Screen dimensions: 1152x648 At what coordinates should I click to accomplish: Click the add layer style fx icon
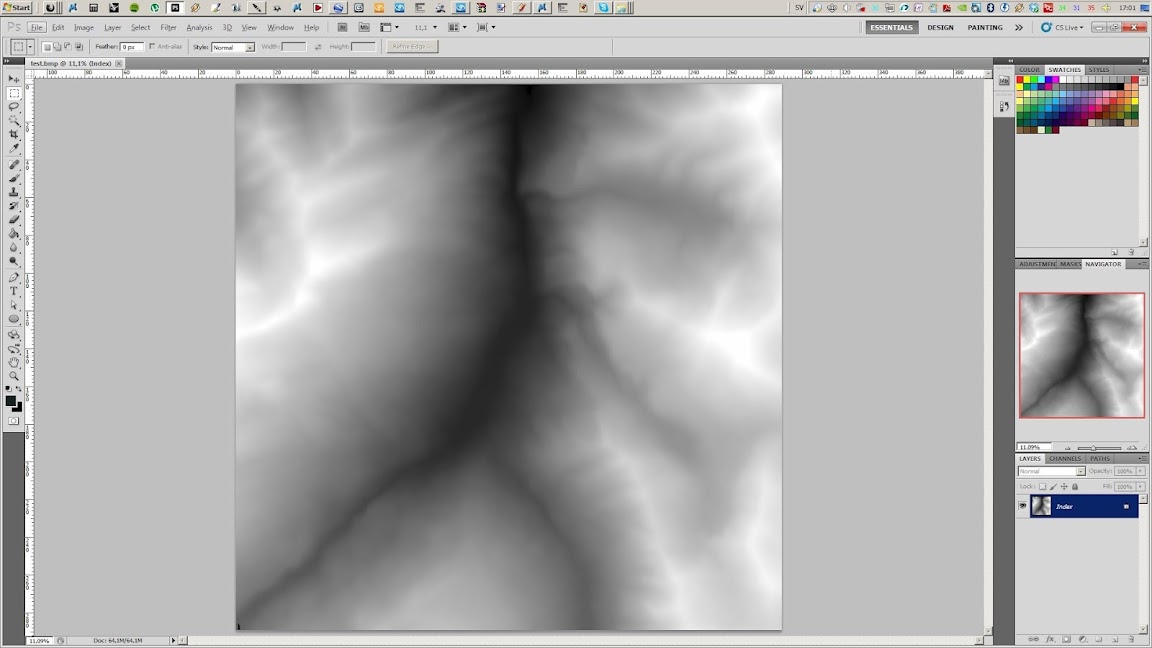pyautogui.click(x=1050, y=640)
